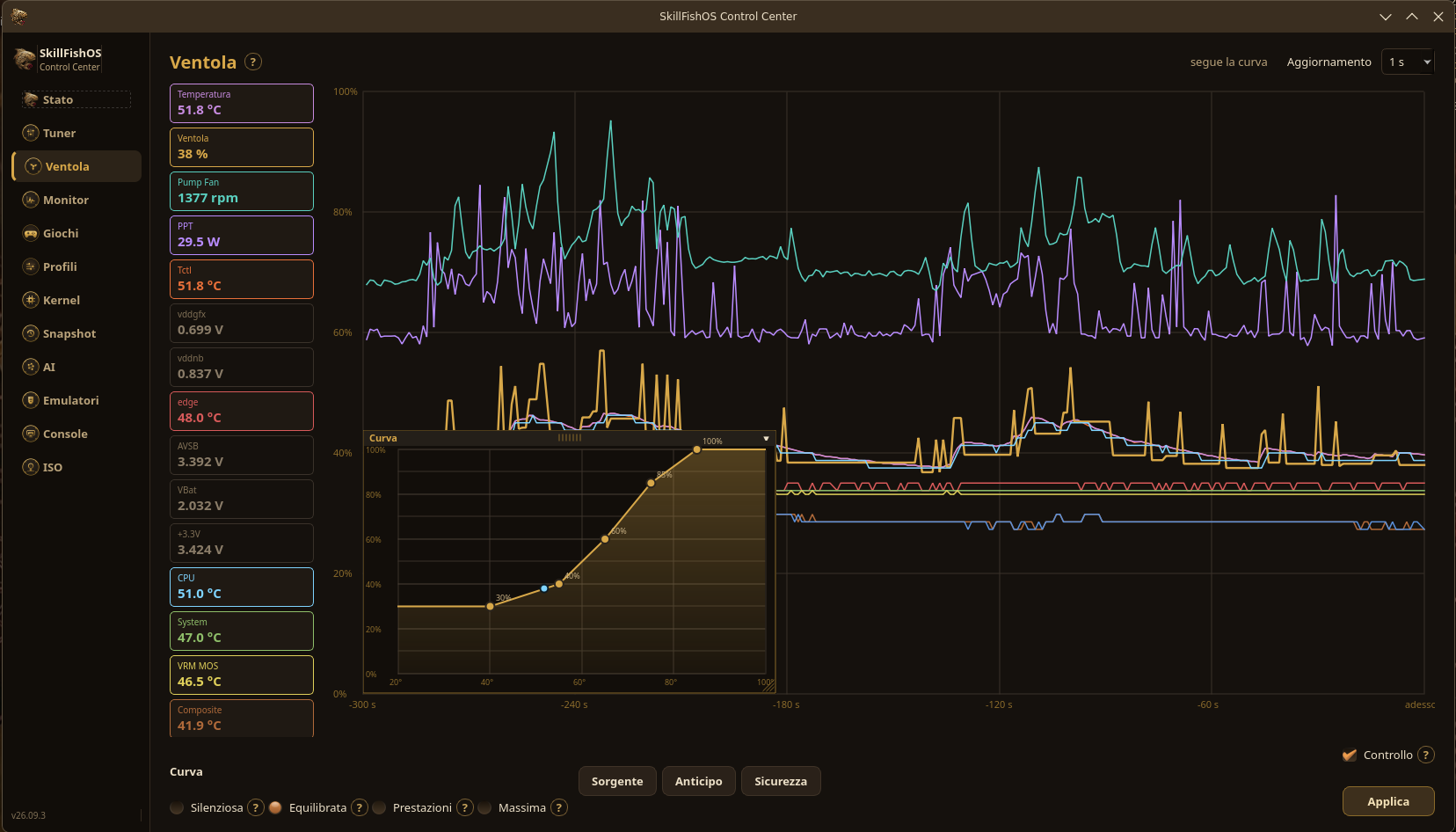The image size is (1456, 832).
Task: Show help for Ventola title
Action: tap(253, 62)
